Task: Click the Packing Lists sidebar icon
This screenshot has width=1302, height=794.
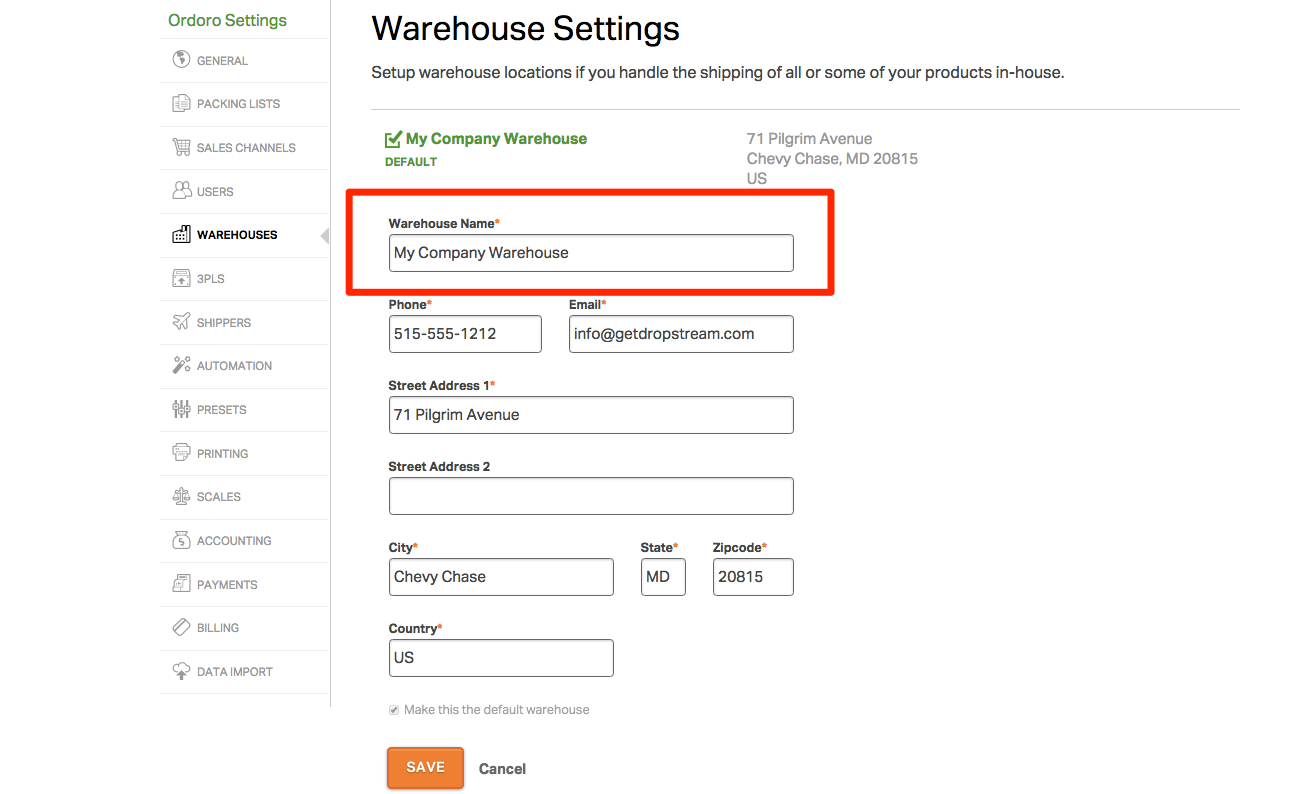Action: pyautogui.click(x=181, y=103)
